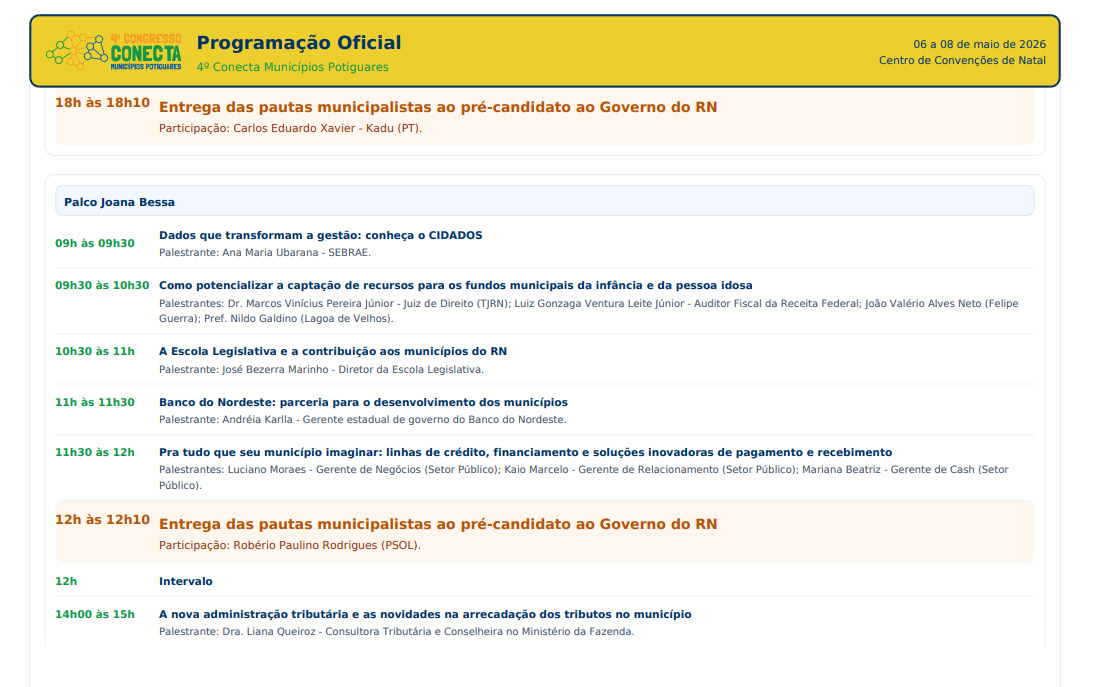Image resolution: width=1099 pixels, height=687 pixels.
Task: Click the "Intervalo" entry
Action: click(x=186, y=581)
